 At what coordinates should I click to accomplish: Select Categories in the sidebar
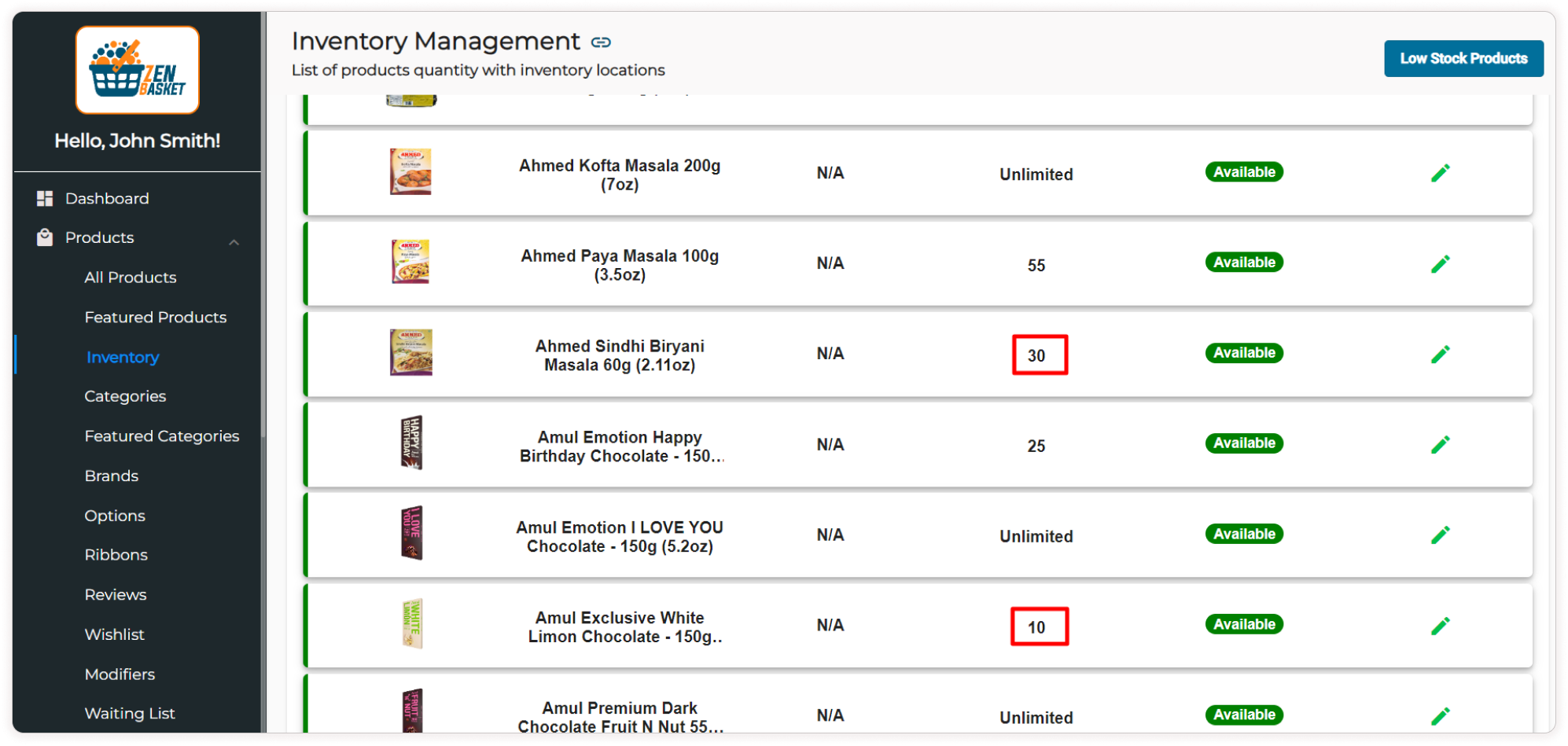(125, 396)
